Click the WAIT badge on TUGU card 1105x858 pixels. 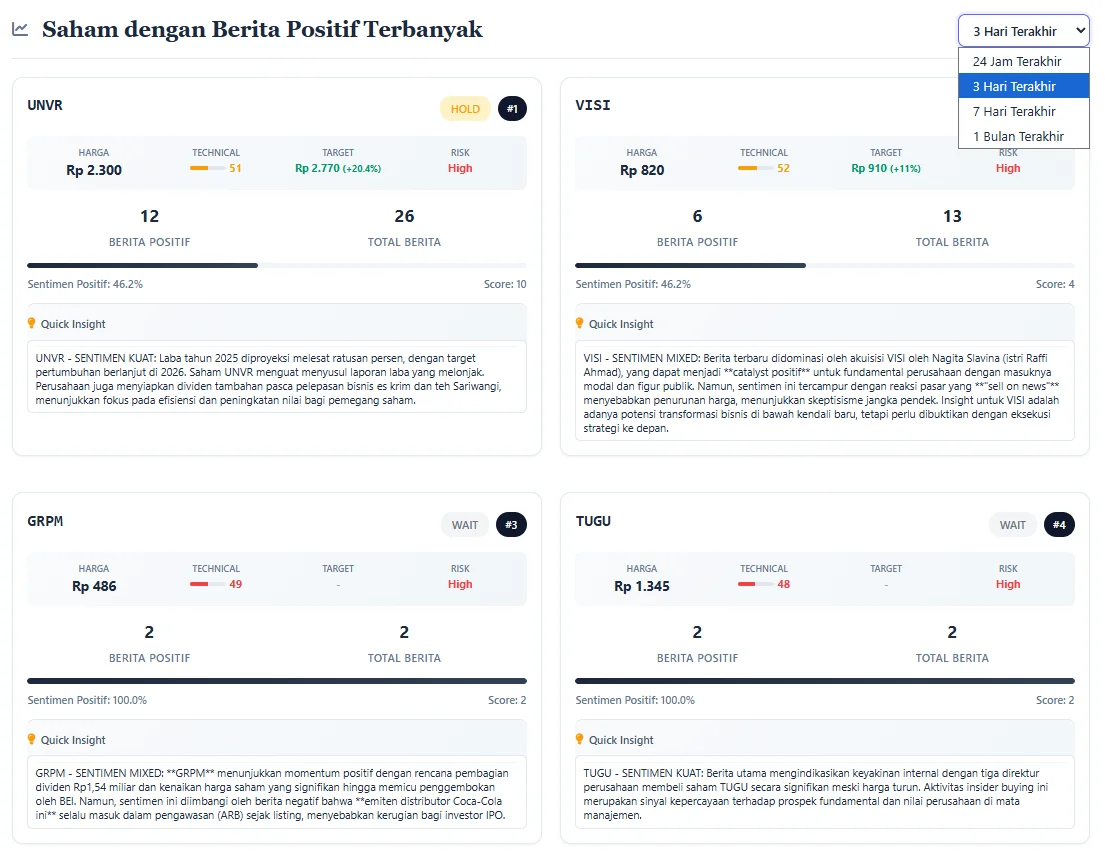click(1013, 525)
